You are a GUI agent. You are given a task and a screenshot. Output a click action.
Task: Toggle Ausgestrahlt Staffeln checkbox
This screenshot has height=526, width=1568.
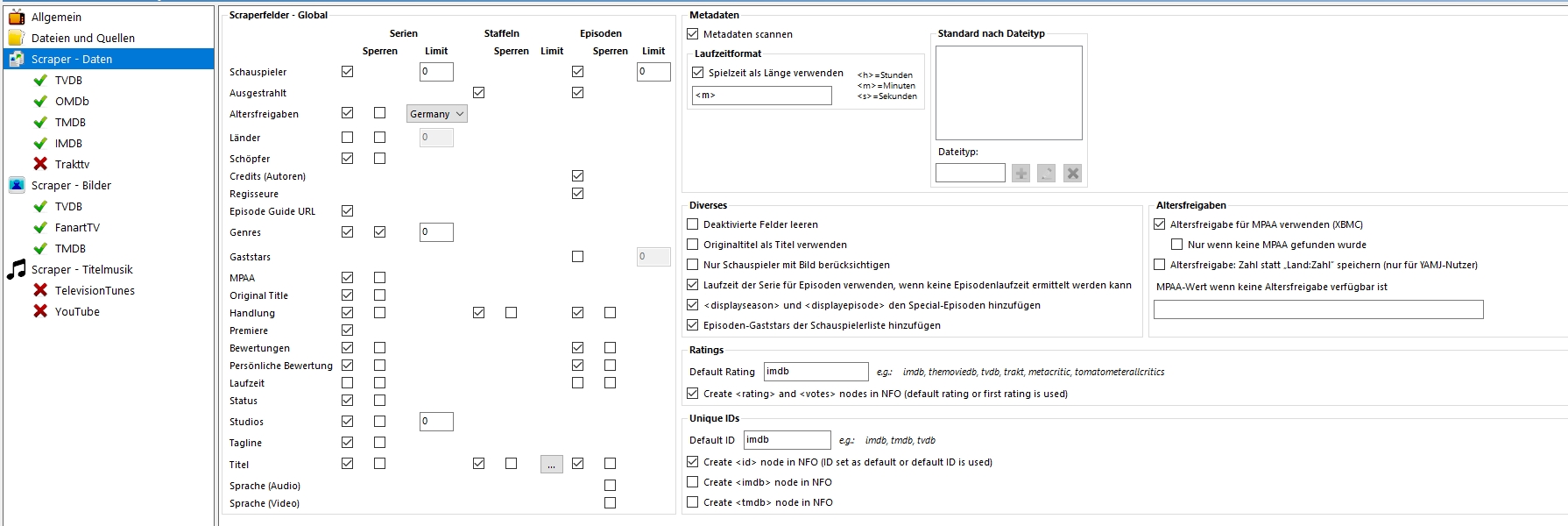[479, 93]
